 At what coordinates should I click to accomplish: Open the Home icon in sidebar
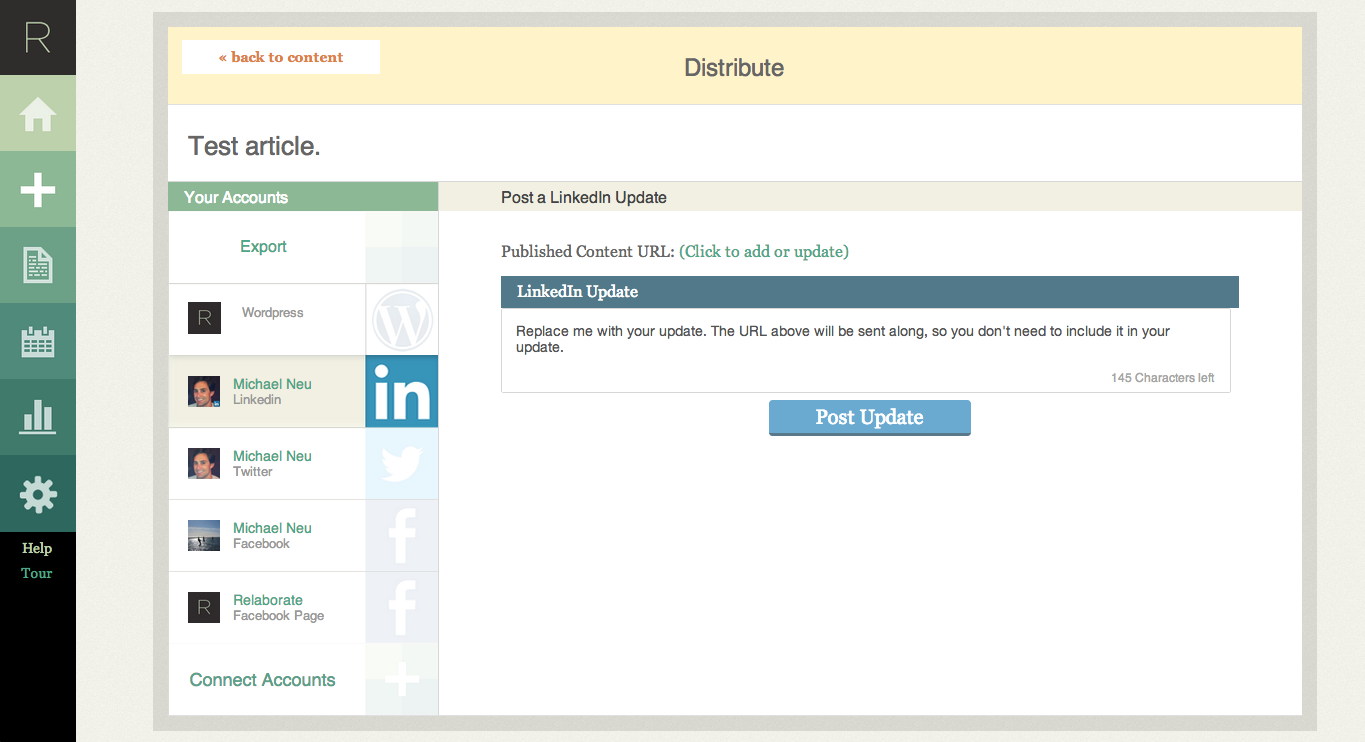coord(38,114)
